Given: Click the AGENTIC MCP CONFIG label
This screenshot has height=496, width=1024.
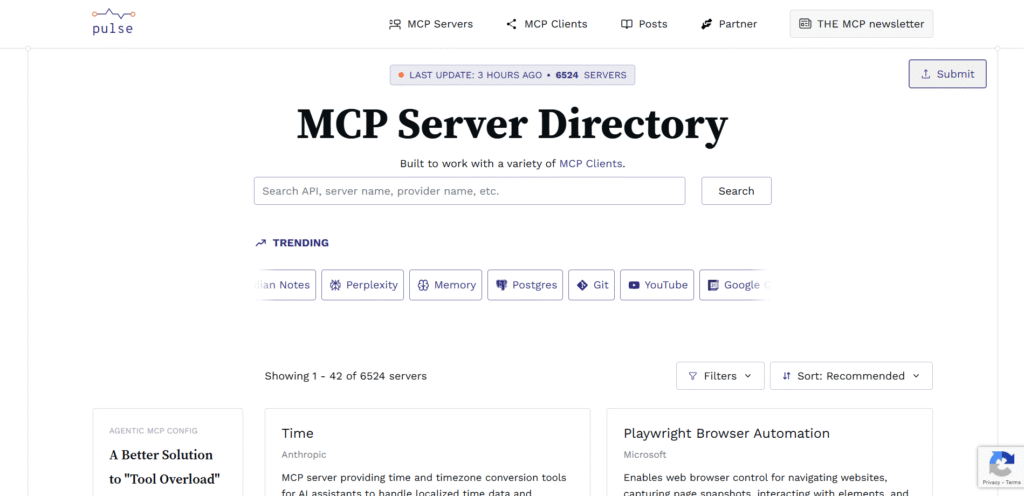Looking at the screenshot, I should click(153, 431).
